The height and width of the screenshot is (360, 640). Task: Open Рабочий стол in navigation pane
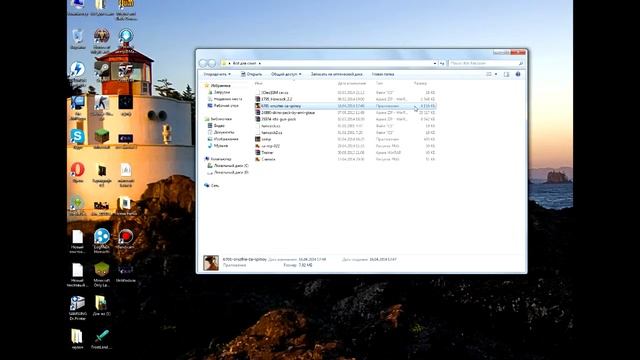(x=226, y=106)
